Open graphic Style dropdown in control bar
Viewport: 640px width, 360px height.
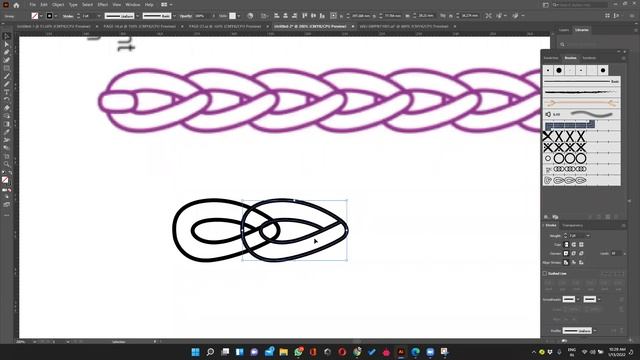coord(238,16)
